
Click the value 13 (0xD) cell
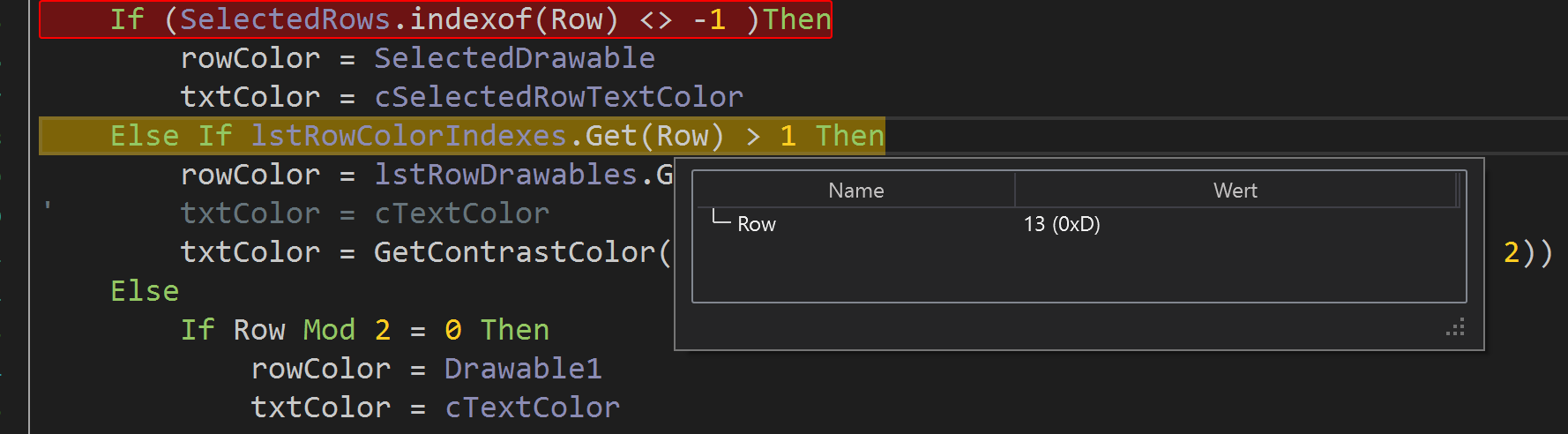(x=1062, y=224)
